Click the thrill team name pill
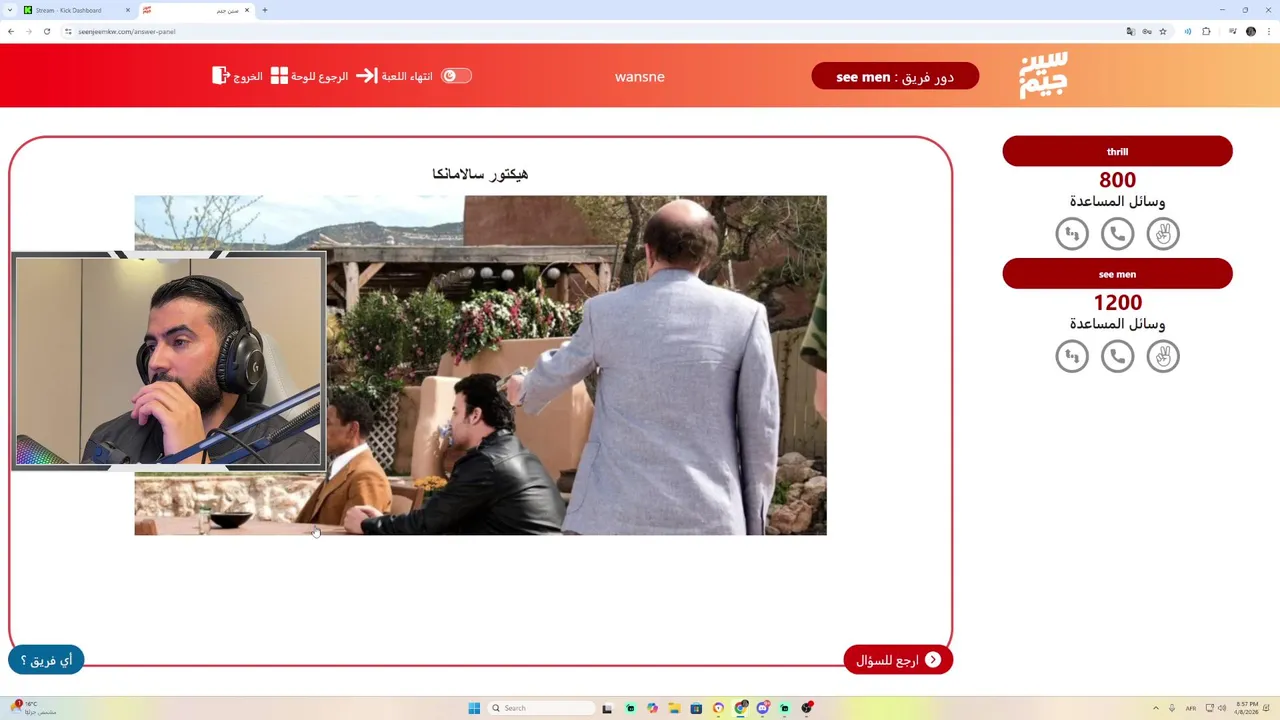Viewport: 1280px width, 720px height. 1117,152
